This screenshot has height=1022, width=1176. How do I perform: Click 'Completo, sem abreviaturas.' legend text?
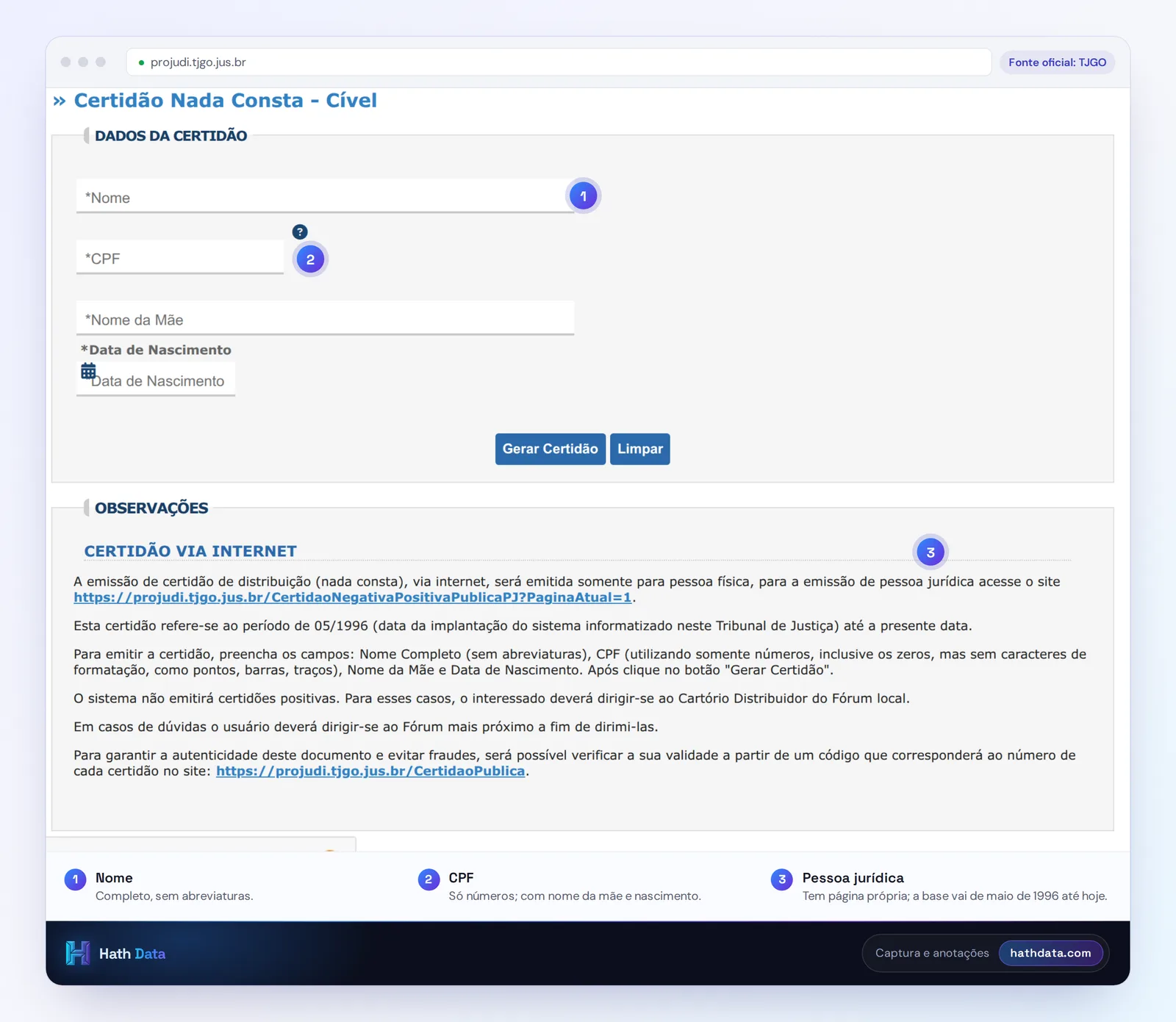point(174,896)
